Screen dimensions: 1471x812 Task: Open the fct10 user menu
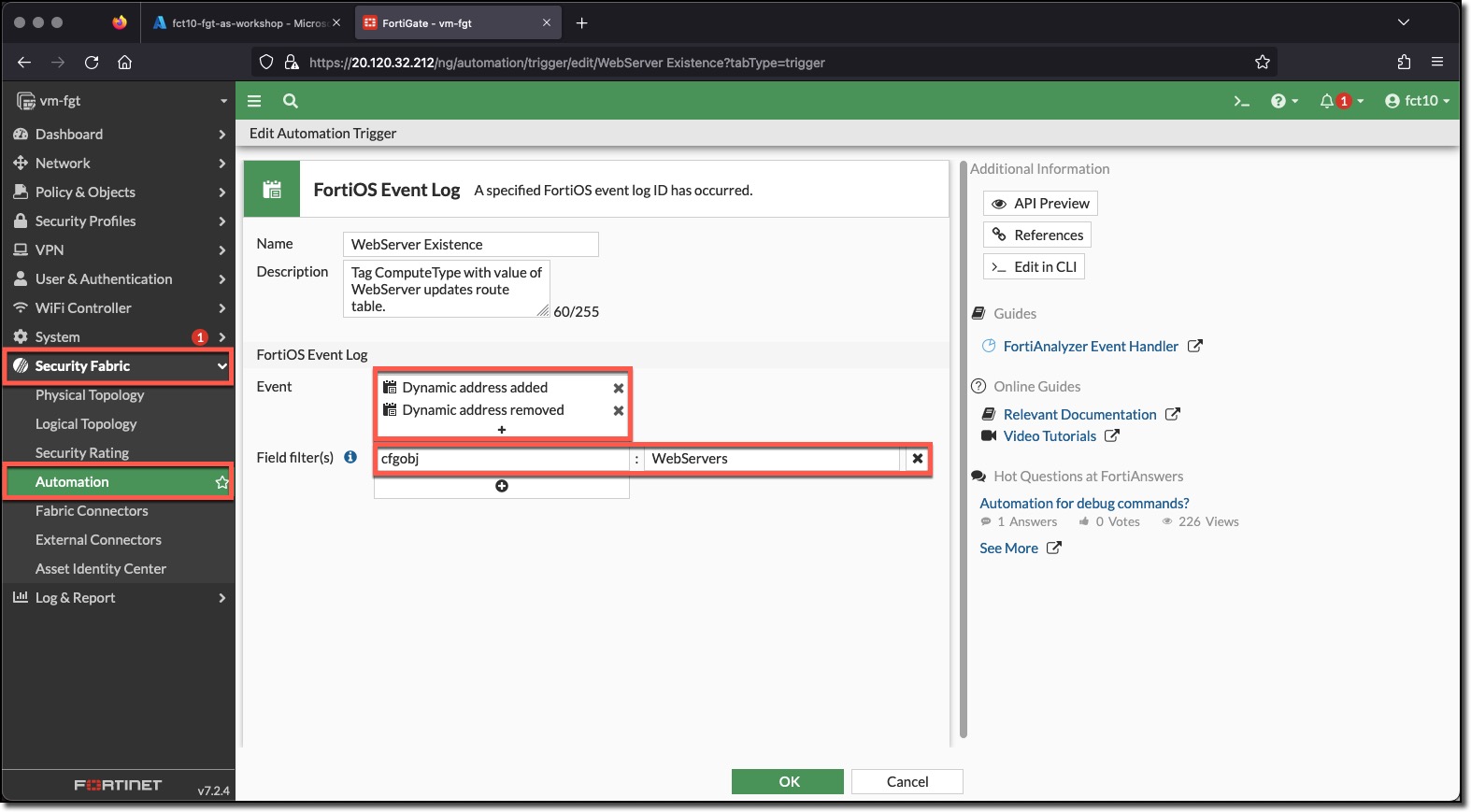[1417, 101]
